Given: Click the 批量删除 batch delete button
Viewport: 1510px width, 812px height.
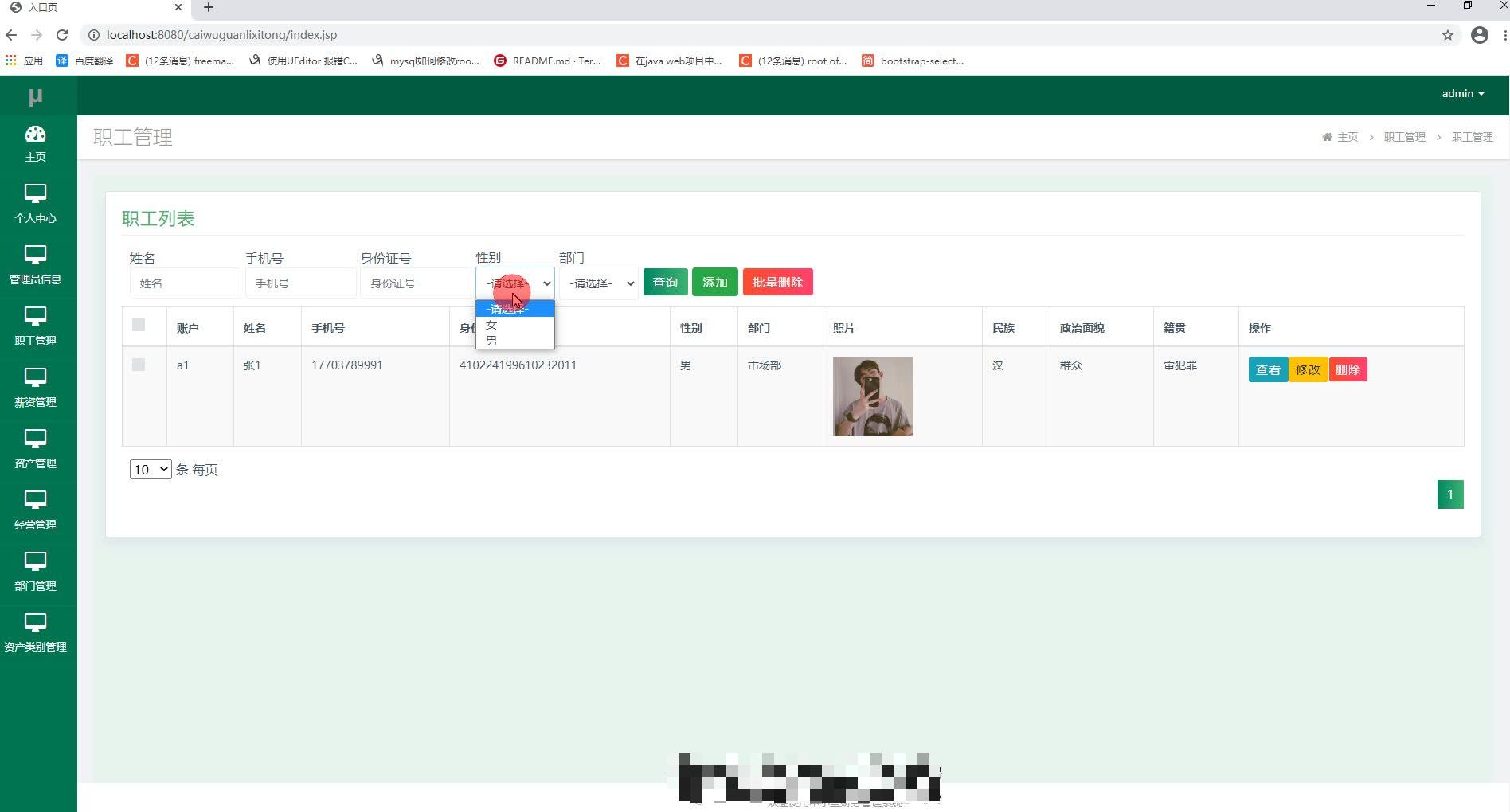Looking at the screenshot, I should (777, 282).
